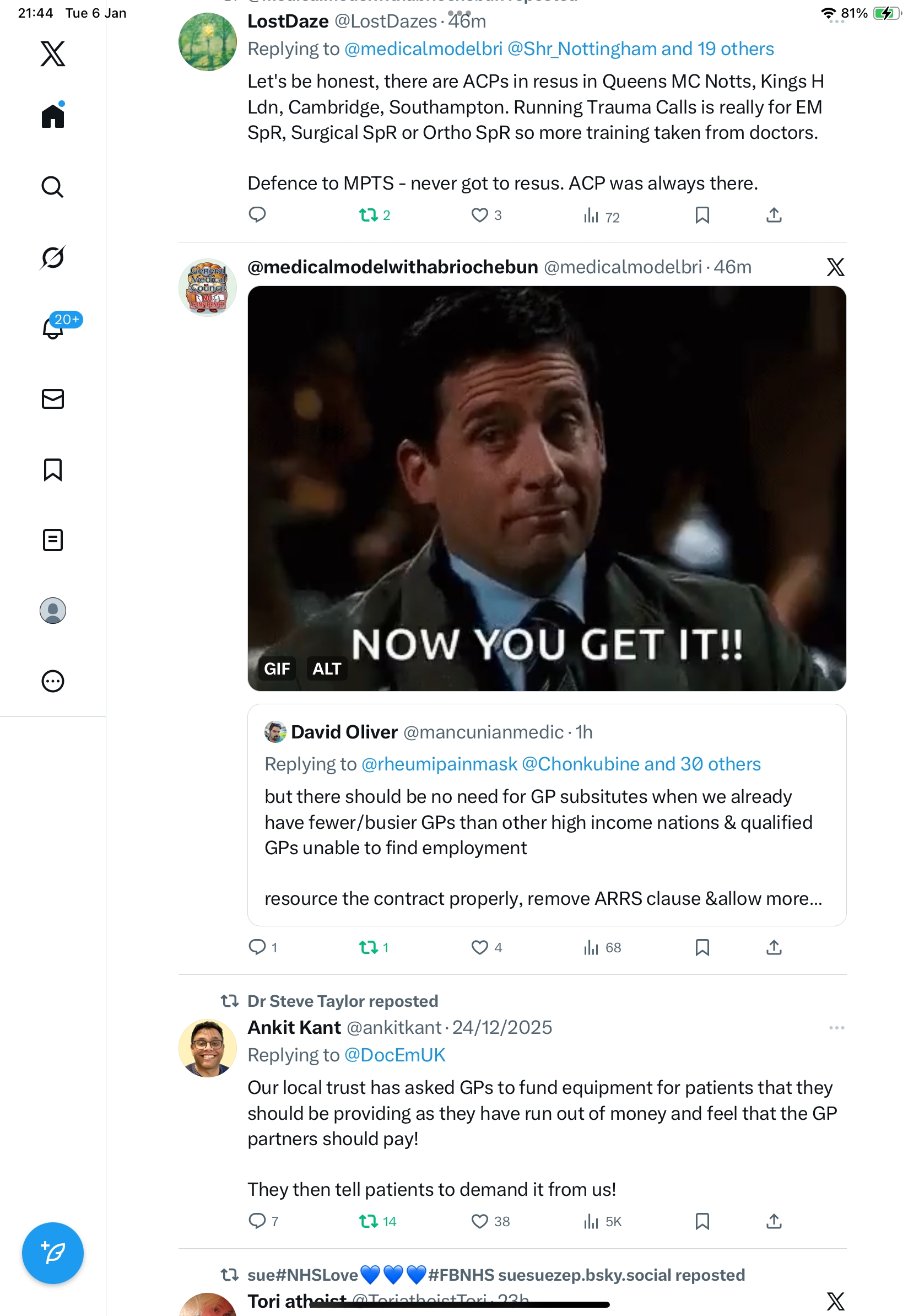
Task: Open more options on Ankit Kant post
Action: (x=836, y=1028)
